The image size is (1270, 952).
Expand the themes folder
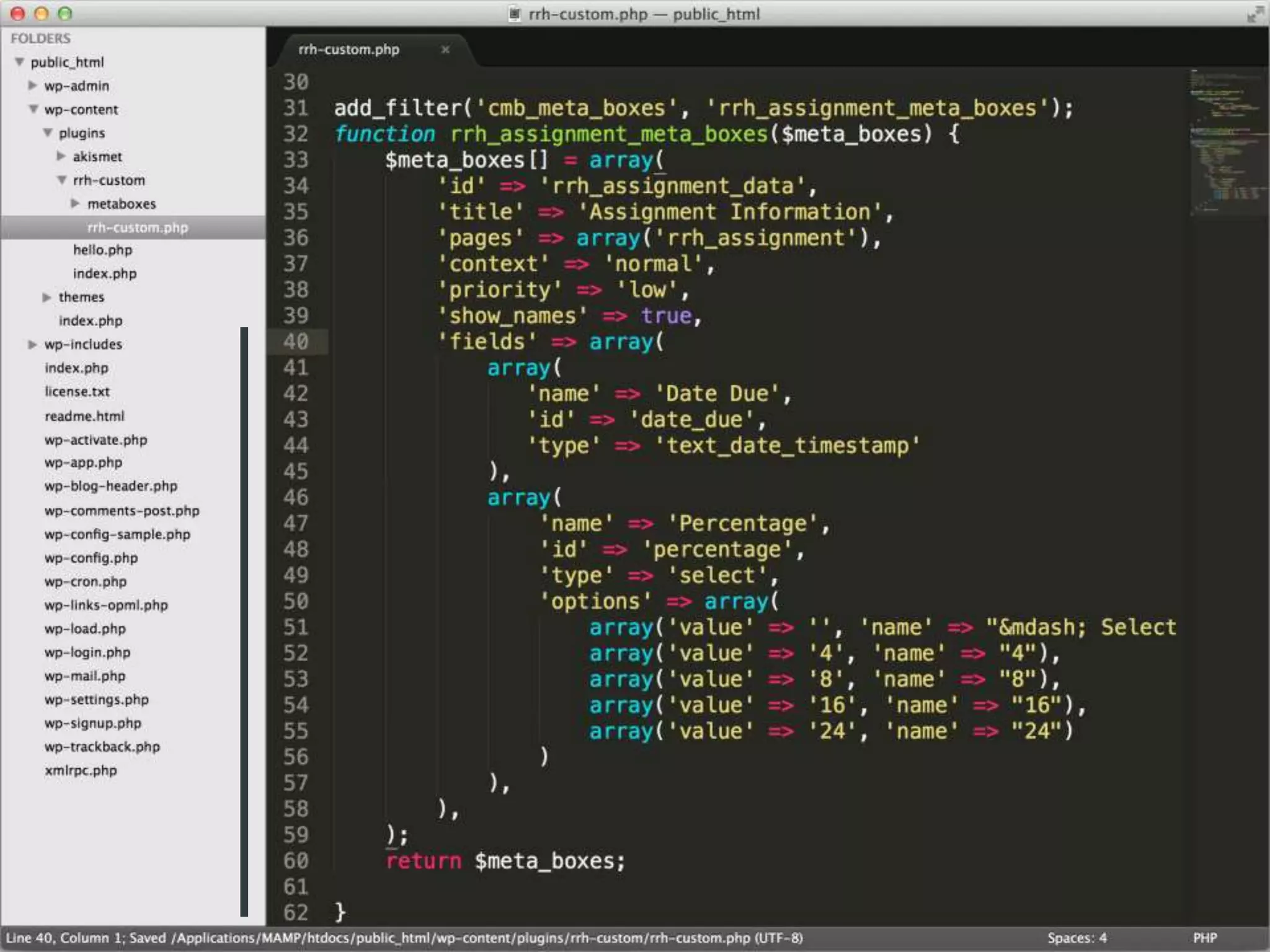tap(47, 297)
